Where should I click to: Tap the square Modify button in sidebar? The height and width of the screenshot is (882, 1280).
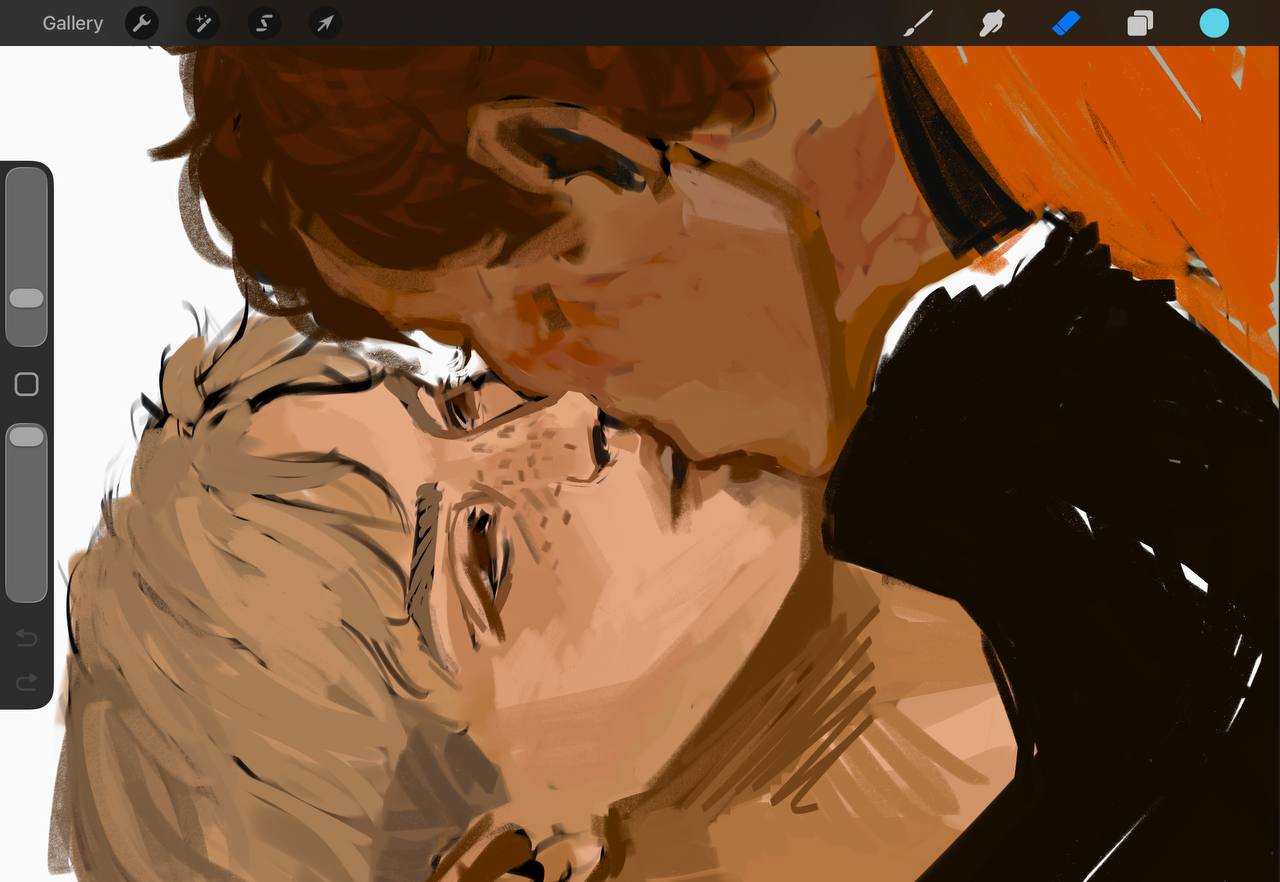26,384
